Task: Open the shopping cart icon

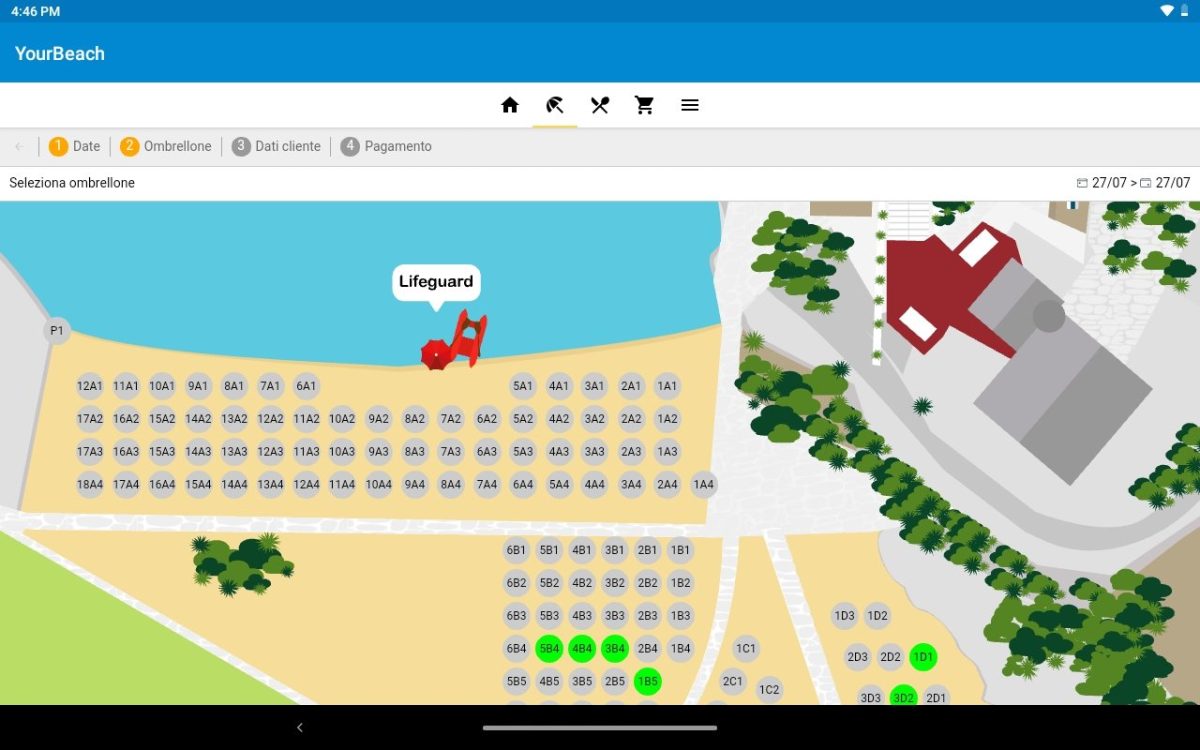Action: (645, 105)
